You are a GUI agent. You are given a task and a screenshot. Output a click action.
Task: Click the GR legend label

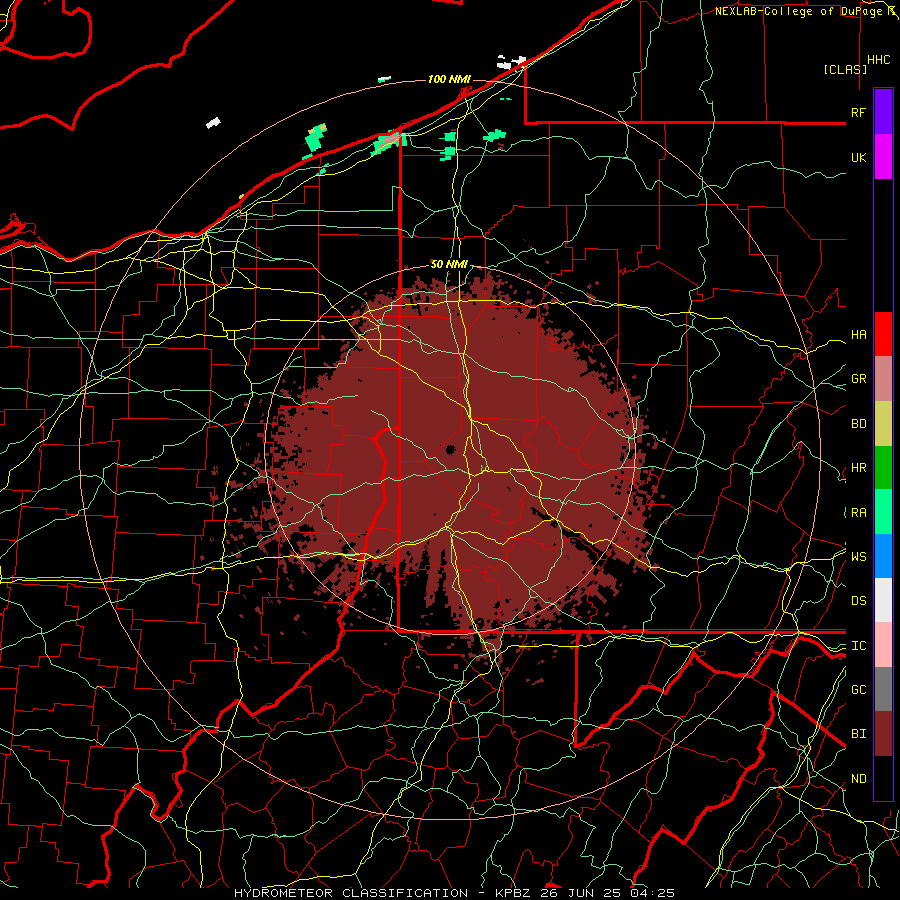click(x=858, y=379)
